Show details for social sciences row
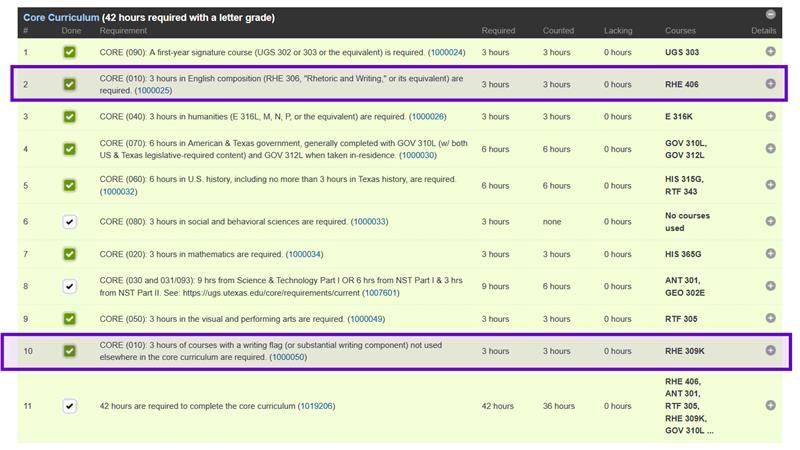The width and height of the screenshot is (800, 450). click(x=770, y=221)
